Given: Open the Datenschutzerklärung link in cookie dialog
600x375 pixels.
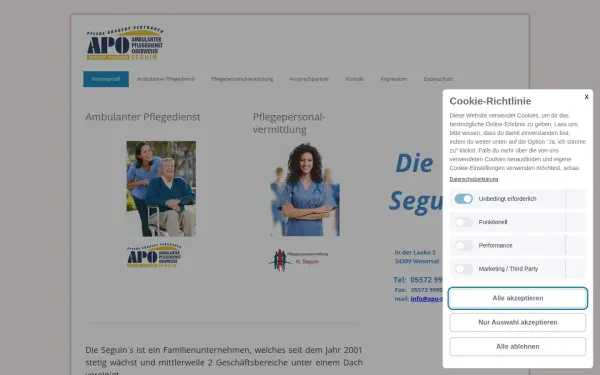Looking at the screenshot, I should (x=474, y=179).
